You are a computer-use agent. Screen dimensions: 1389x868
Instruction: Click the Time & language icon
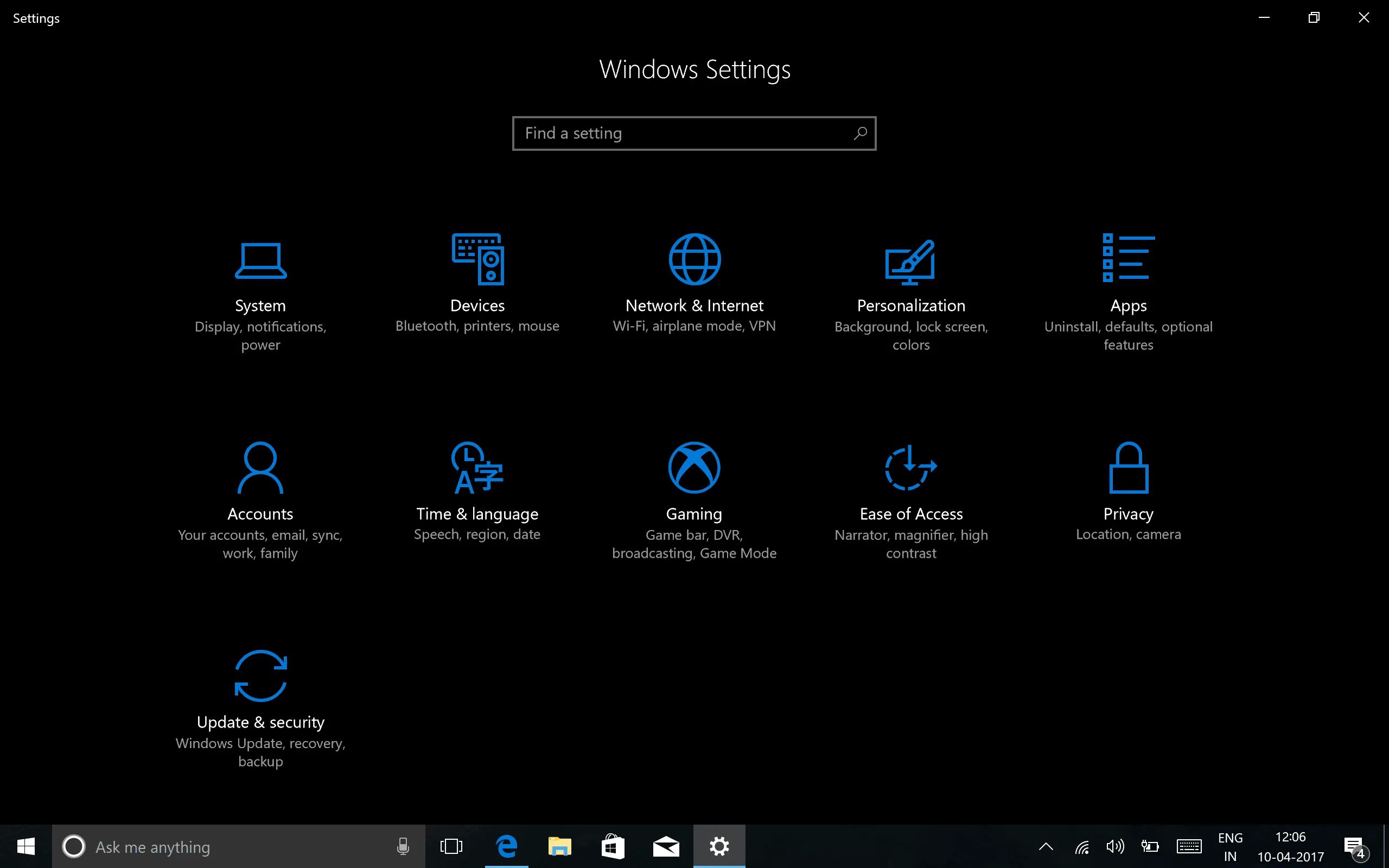pyautogui.click(x=477, y=467)
